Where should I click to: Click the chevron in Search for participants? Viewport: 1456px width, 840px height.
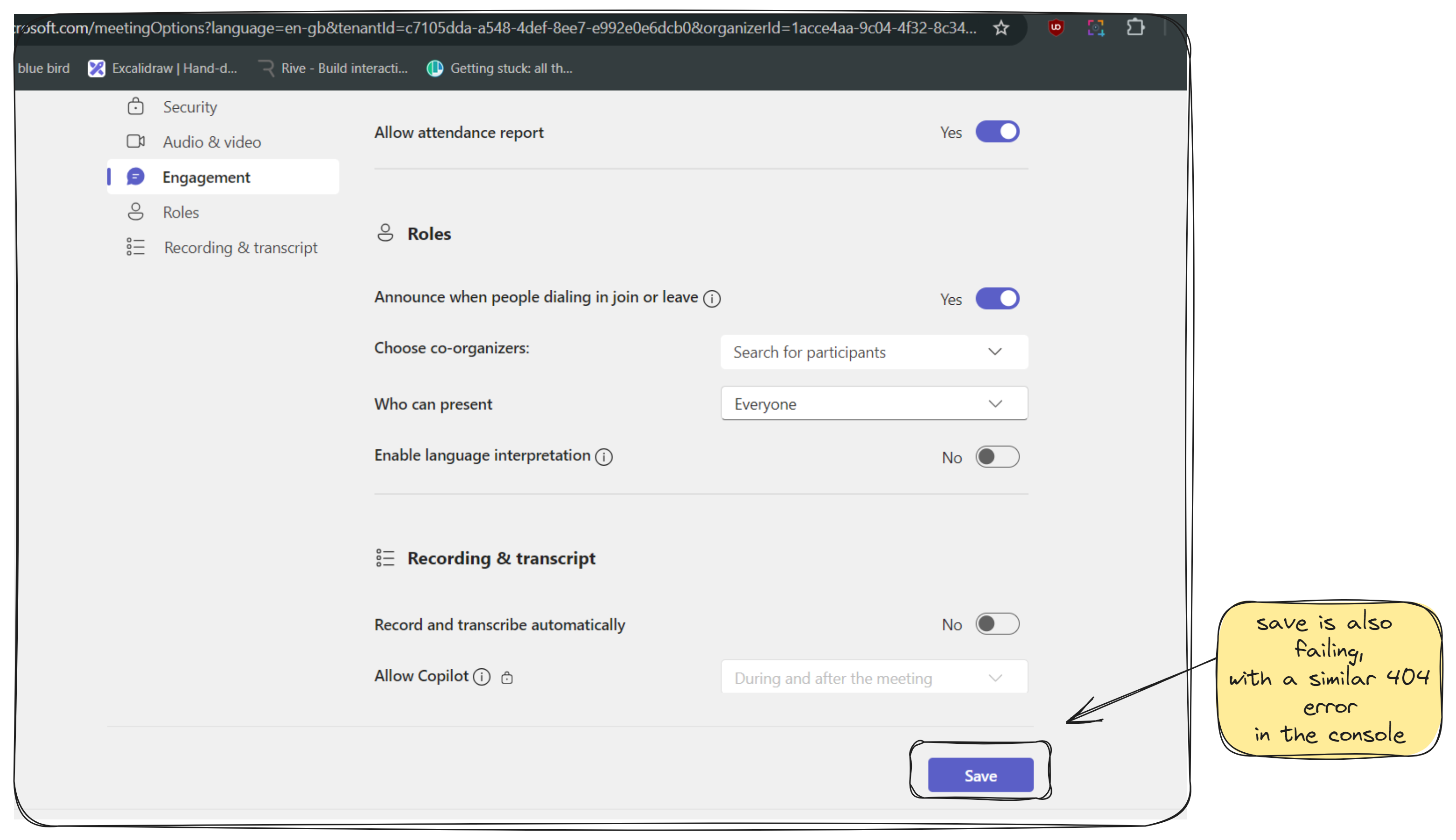(995, 352)
